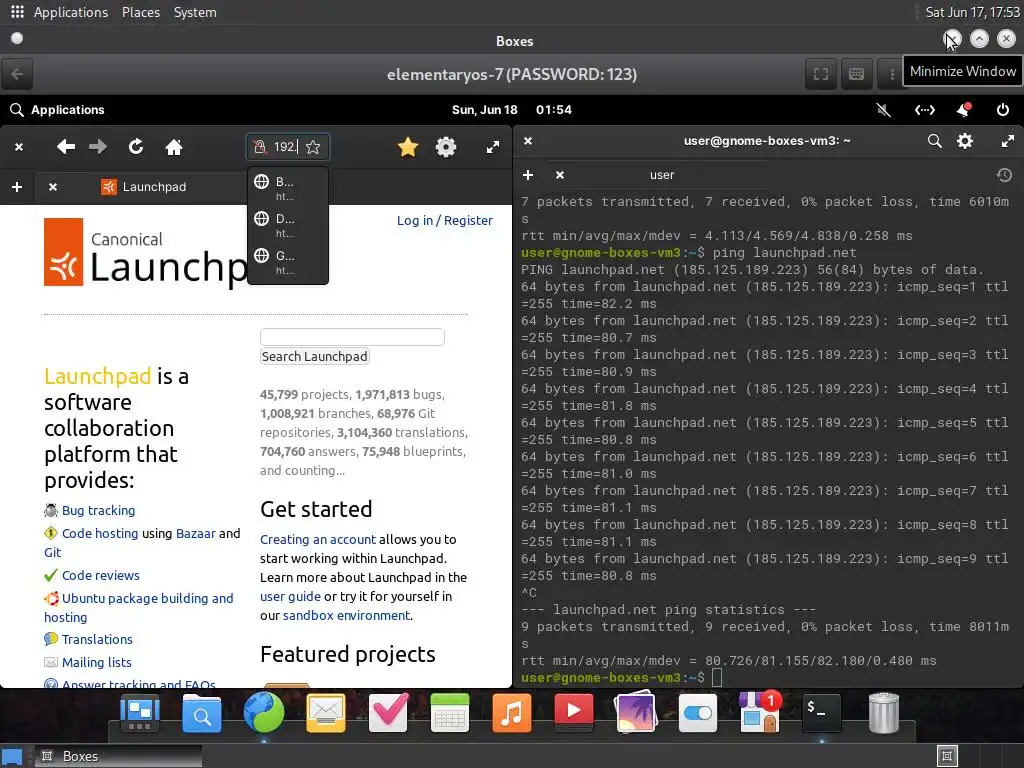Viewport: 1024px width, 768px height.
Task: Bookmark page with the URL bar star
Action: pos(313,147)
